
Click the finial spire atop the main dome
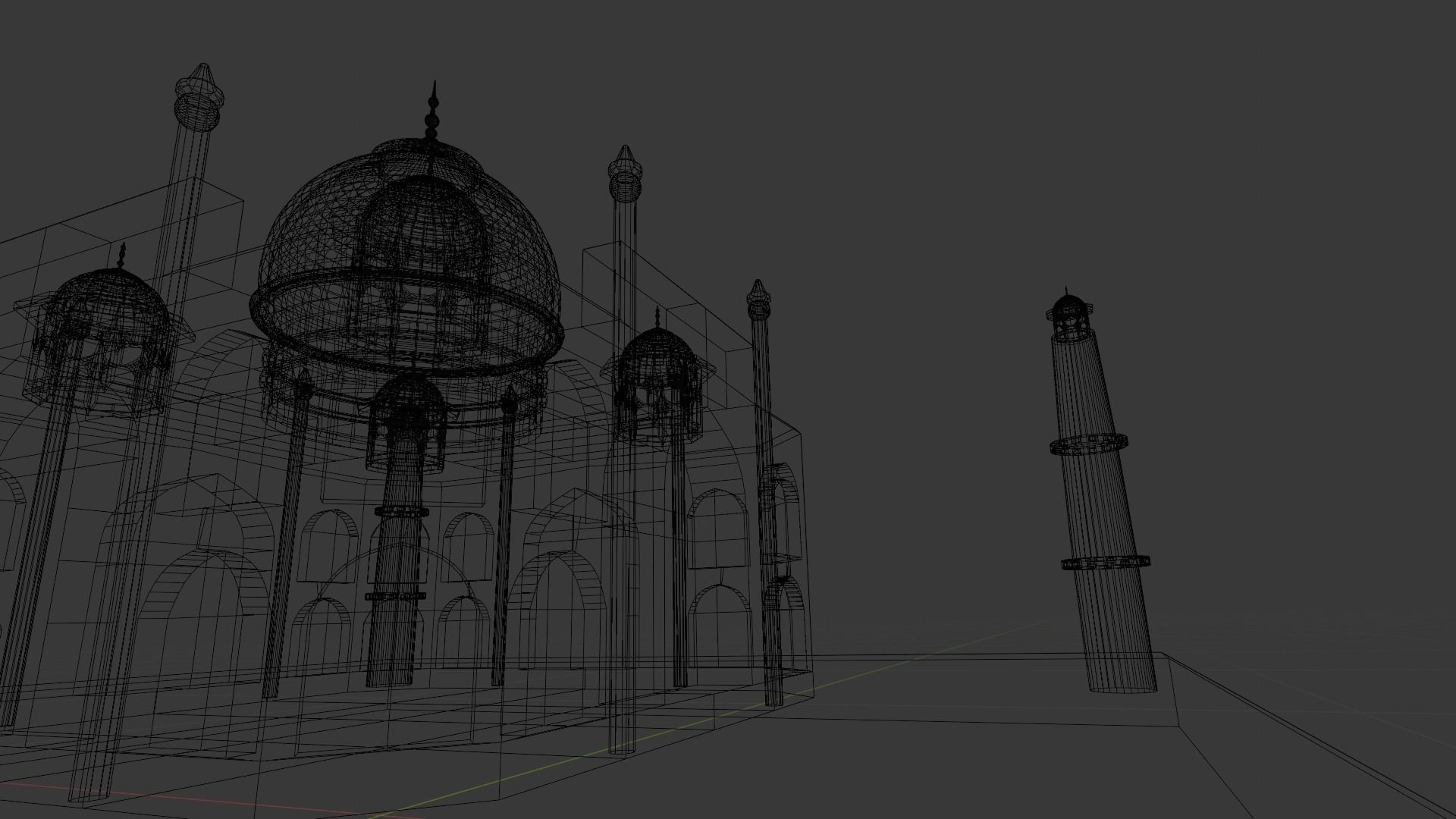[x=433, y=111]
